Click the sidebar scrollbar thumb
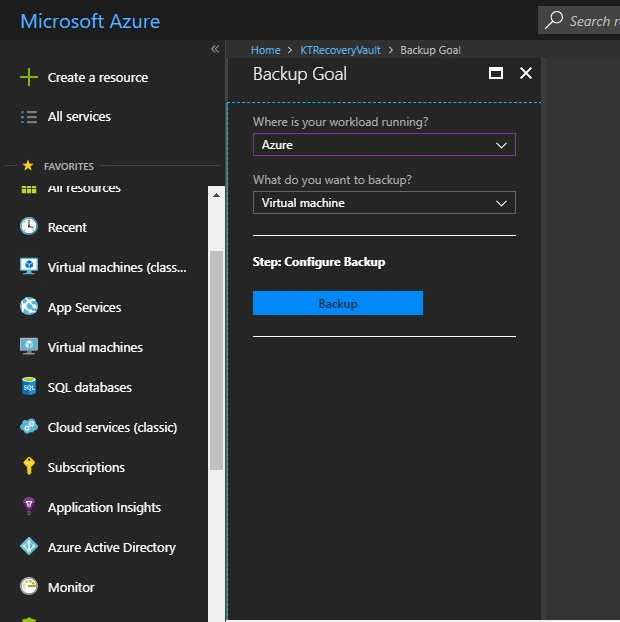This screenshot has height=622, width=620. [216, 360]
